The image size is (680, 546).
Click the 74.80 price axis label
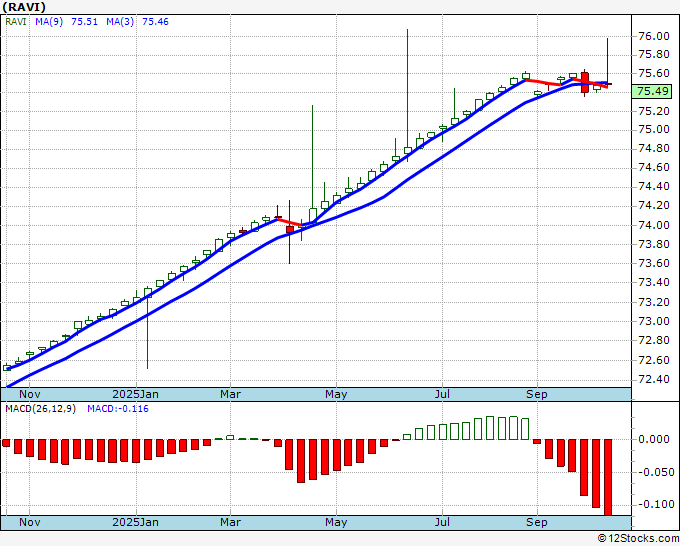[x=654, y=149]
